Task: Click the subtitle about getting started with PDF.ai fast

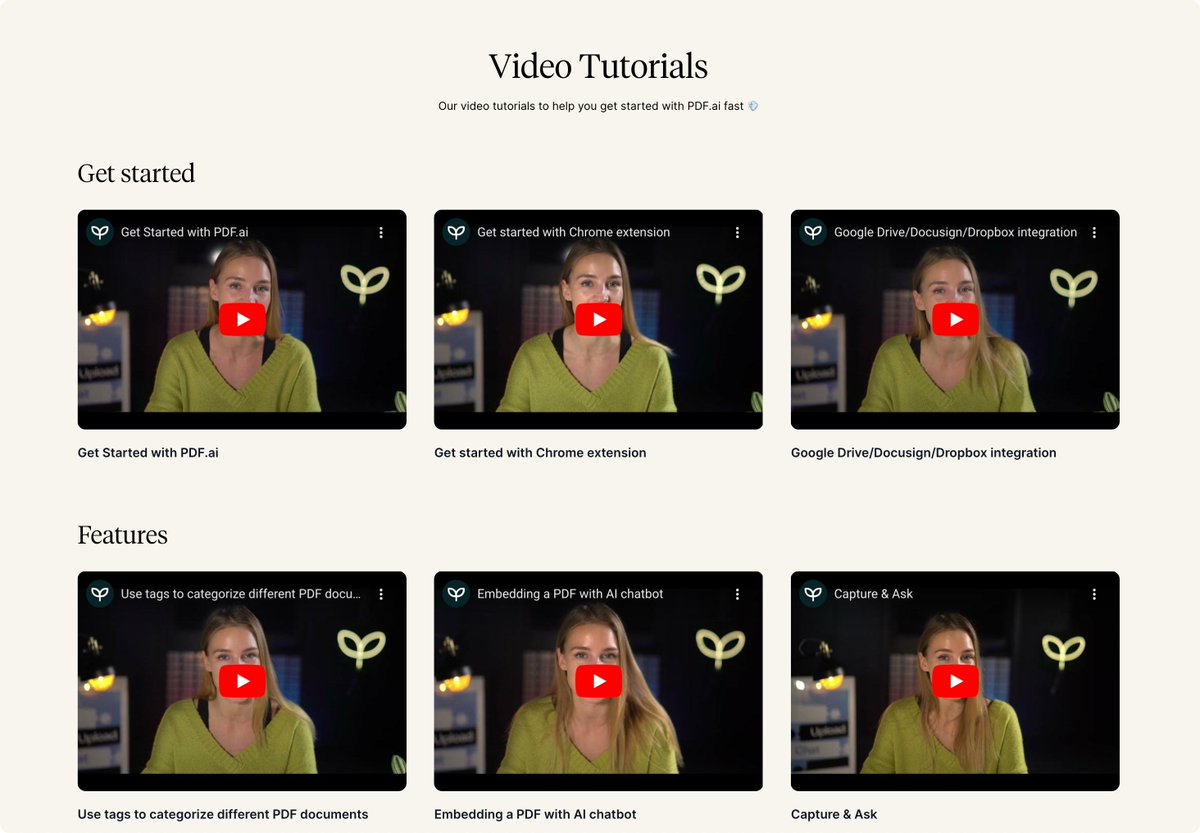Action: [598, 106]
